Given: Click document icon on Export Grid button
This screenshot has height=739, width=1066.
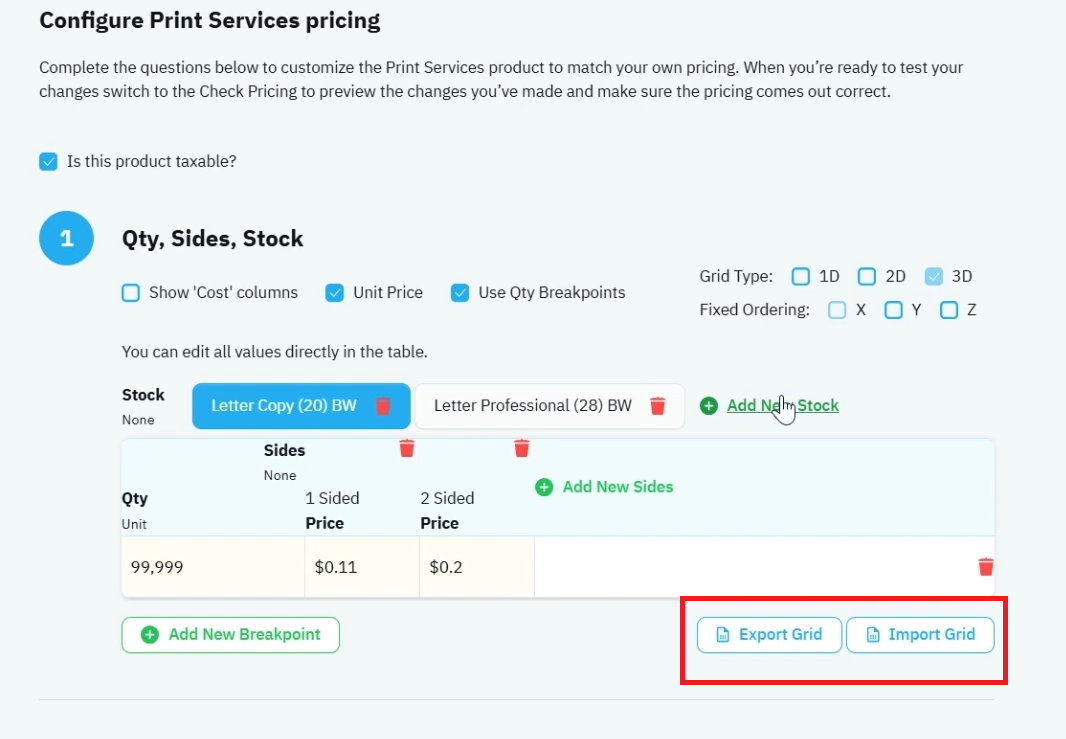Looking at the screenshot, I should (723, 635).
